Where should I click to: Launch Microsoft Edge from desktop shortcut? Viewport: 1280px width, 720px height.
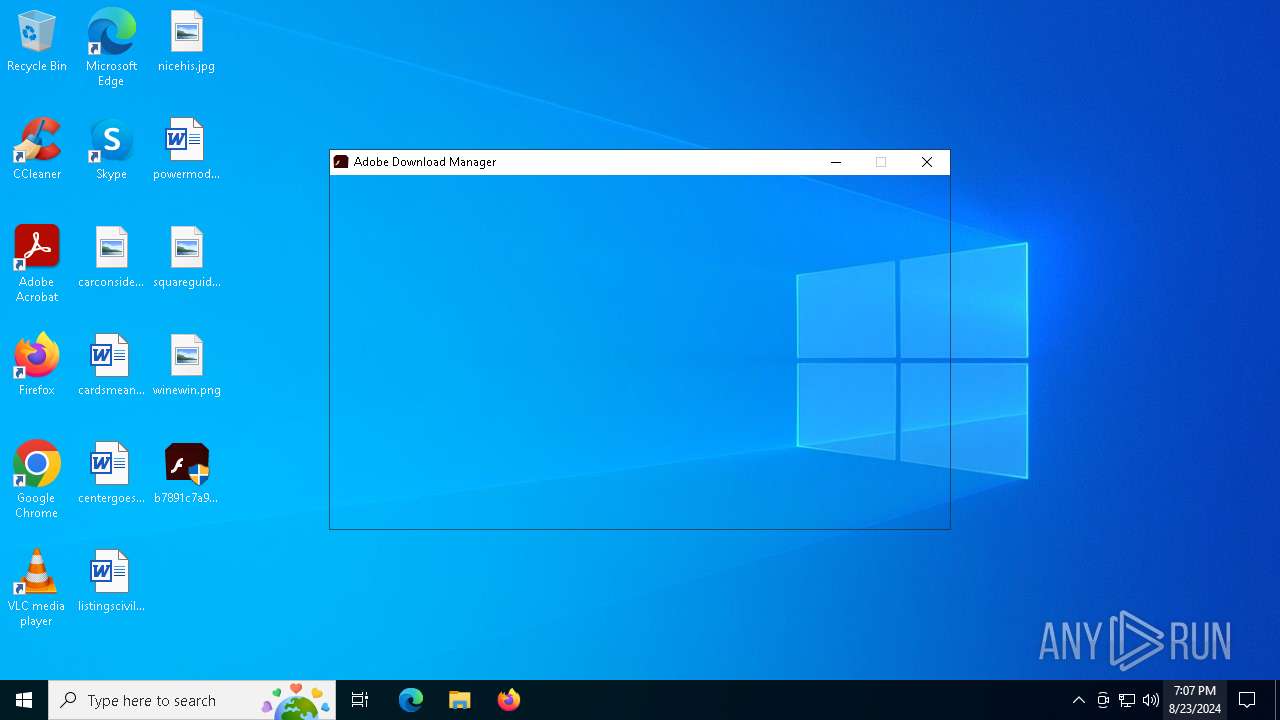(x=111, y=48)
